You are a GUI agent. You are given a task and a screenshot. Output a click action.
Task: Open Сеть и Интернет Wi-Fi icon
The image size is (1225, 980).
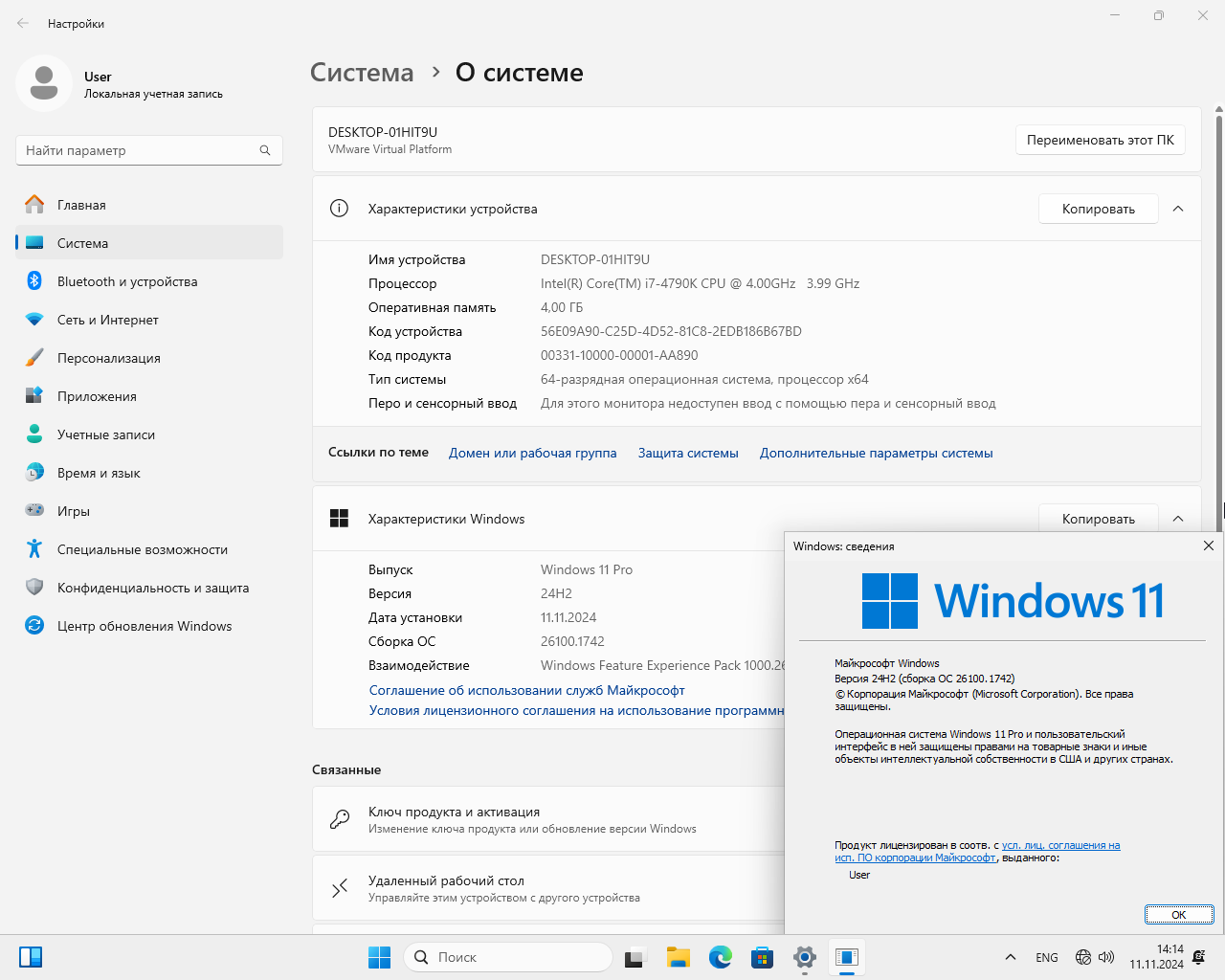coord(34,320)
